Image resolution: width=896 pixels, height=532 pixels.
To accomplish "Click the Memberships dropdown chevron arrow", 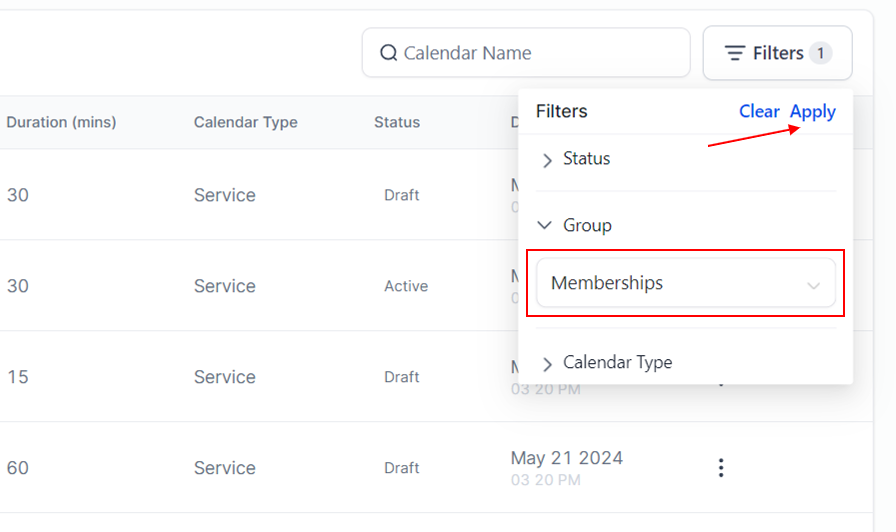I will coord(814,285).
